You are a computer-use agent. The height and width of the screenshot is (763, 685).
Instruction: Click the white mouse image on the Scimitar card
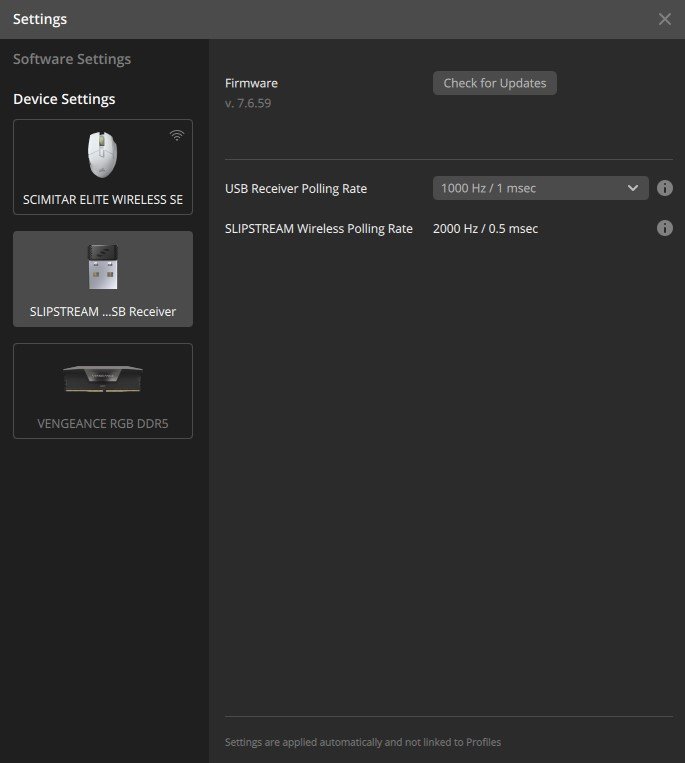(102, 155)
